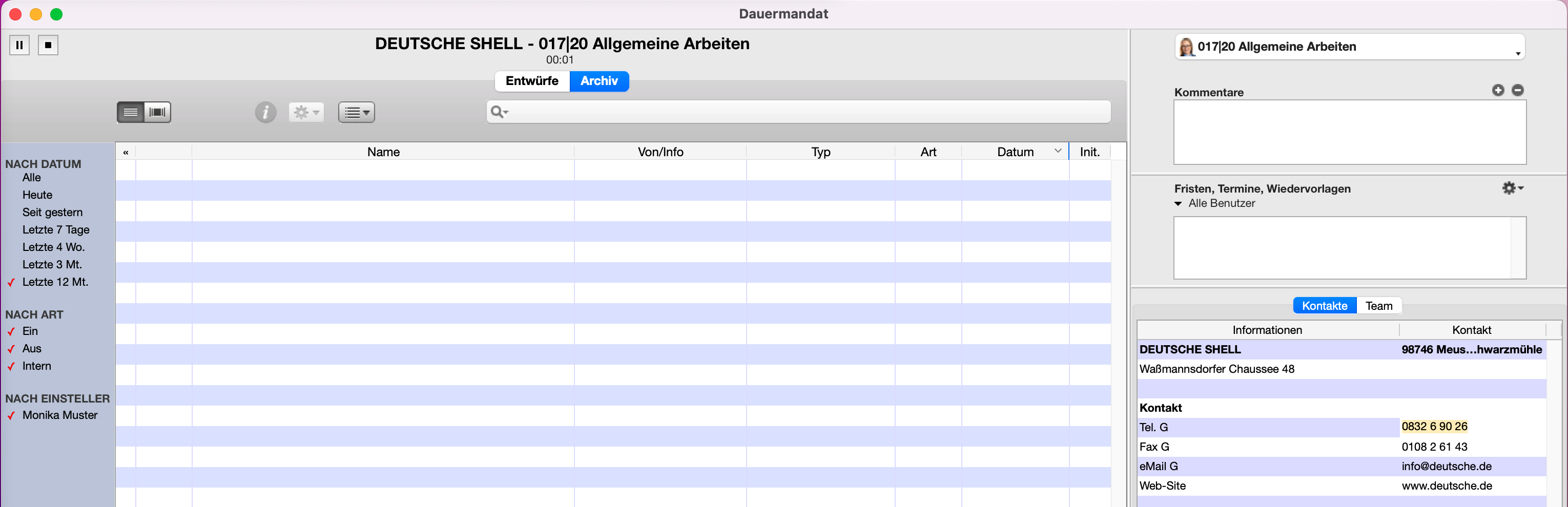Screen dimensions: 1568x507
Task: Filter by date: Letzte 7 Tage
Action: 56,230
